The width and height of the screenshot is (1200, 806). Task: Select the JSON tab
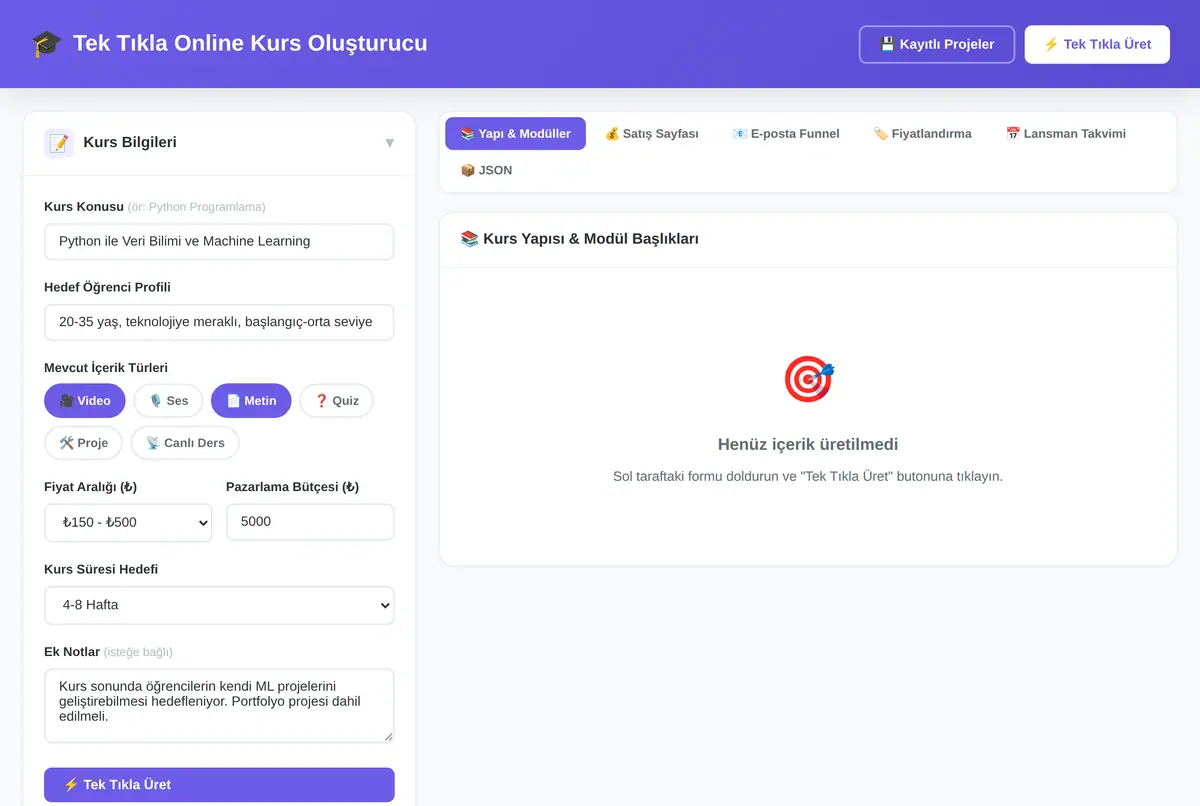pos(486,170)
